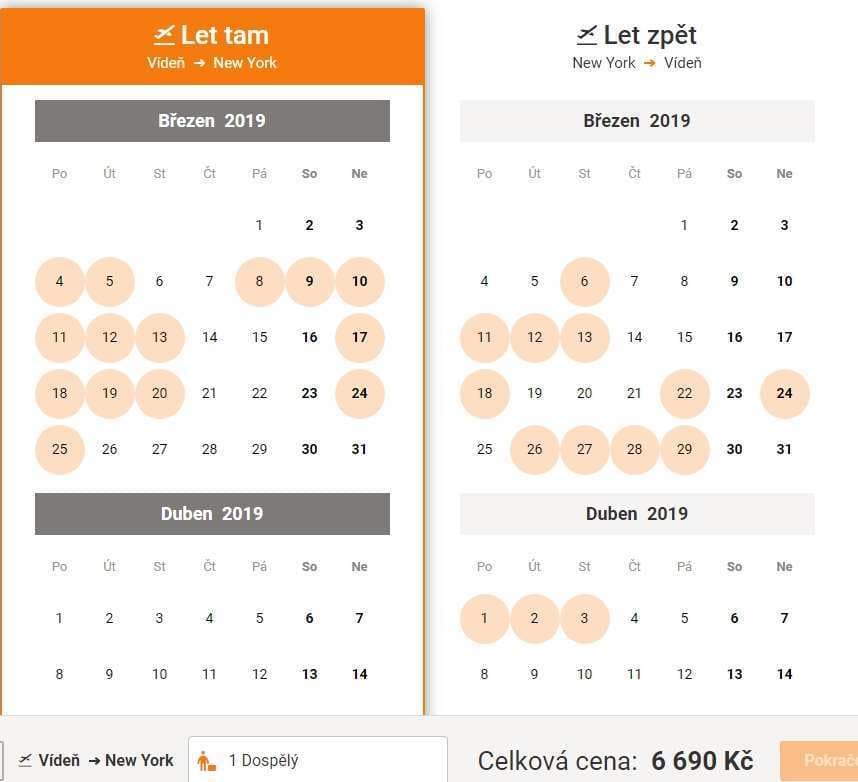Pick March 20 in the outbound calendar

click(x=160, y=393)
